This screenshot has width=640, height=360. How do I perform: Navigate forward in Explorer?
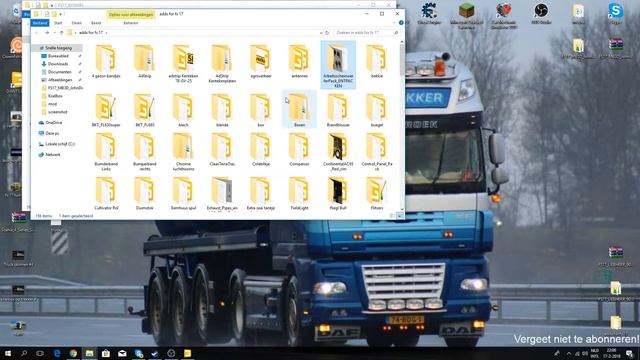[x=47, y=33]
